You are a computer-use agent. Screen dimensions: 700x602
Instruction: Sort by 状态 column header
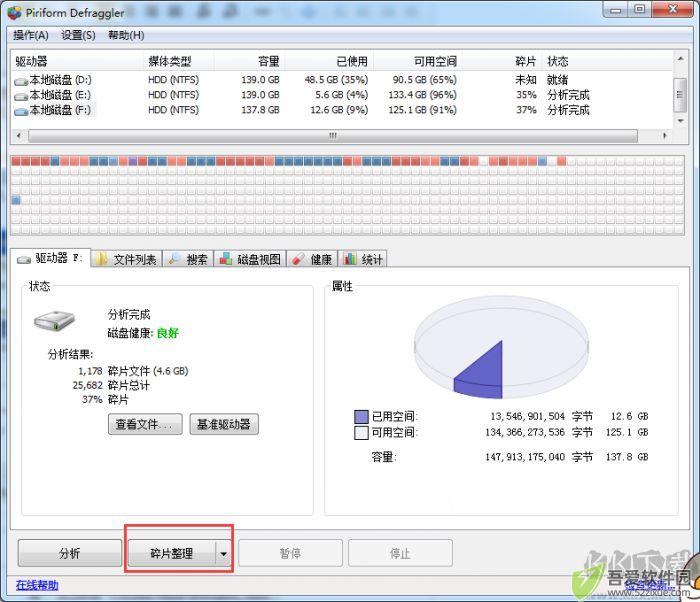tap(607, 61)
